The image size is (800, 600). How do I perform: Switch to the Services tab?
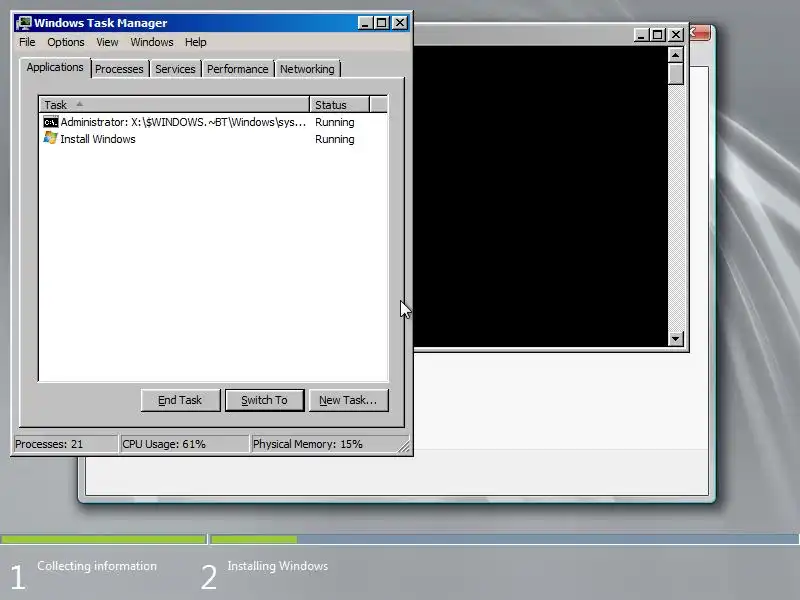[x=175, y=69]
